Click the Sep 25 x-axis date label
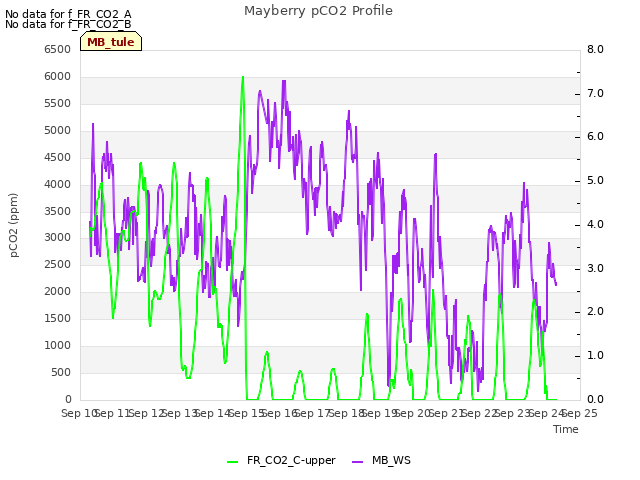 click(580, 413)
